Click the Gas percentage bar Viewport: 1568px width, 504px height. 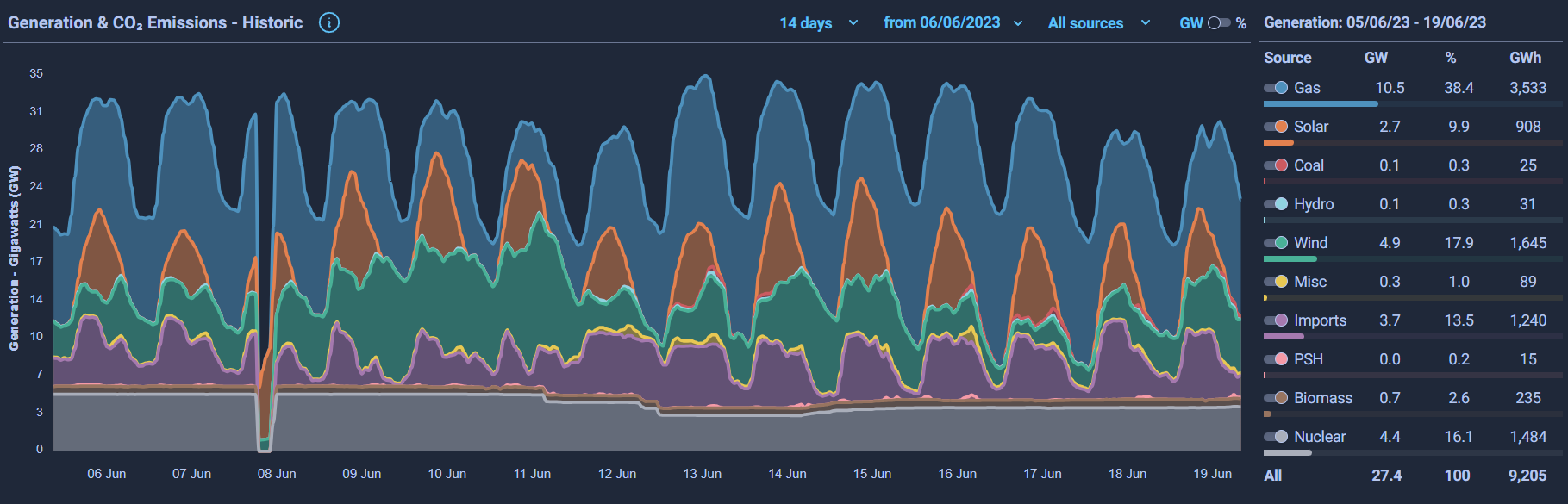pyautogui.click(x=1321, y=103)
